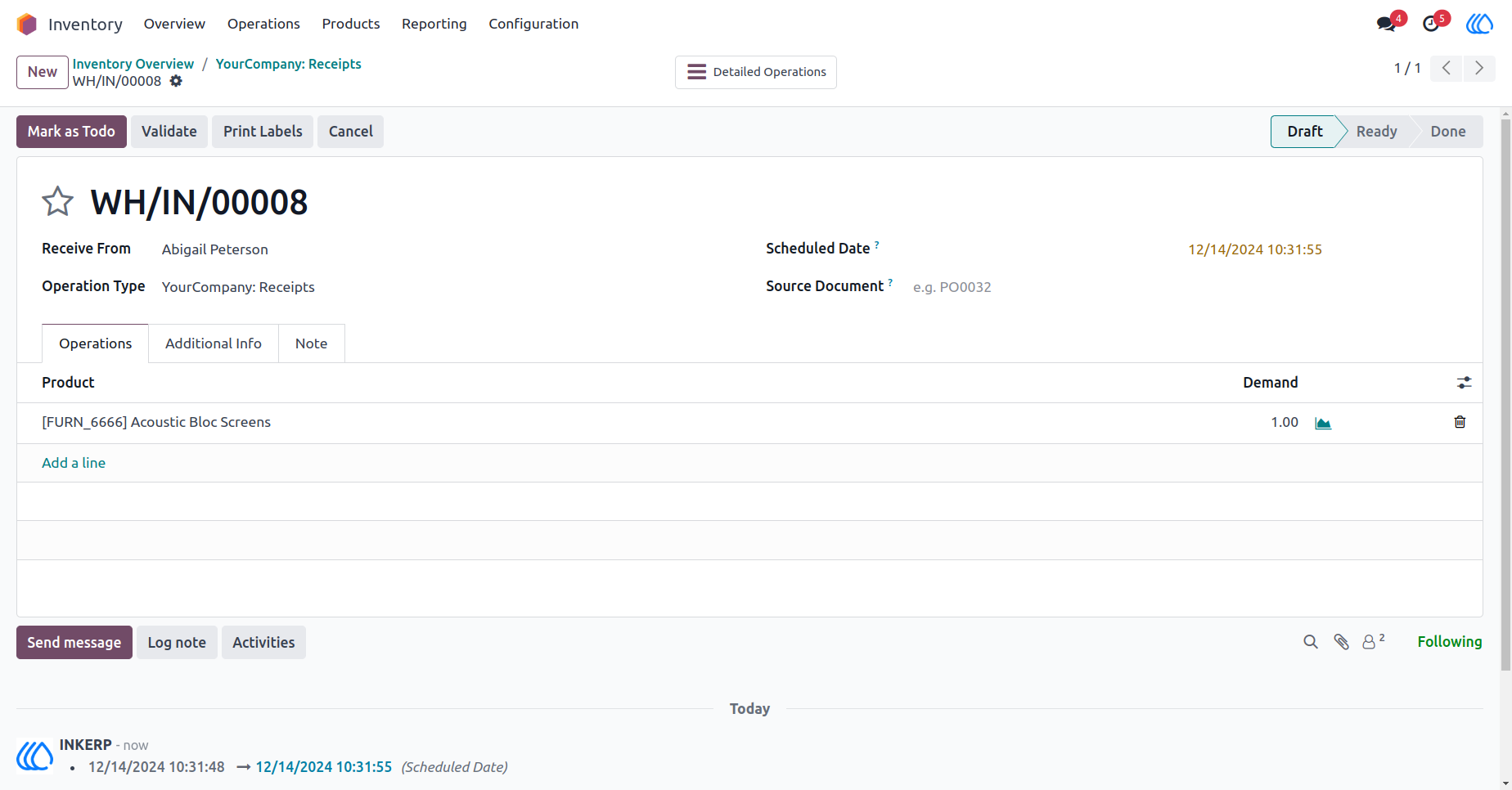Click Send message

[74, 643]
